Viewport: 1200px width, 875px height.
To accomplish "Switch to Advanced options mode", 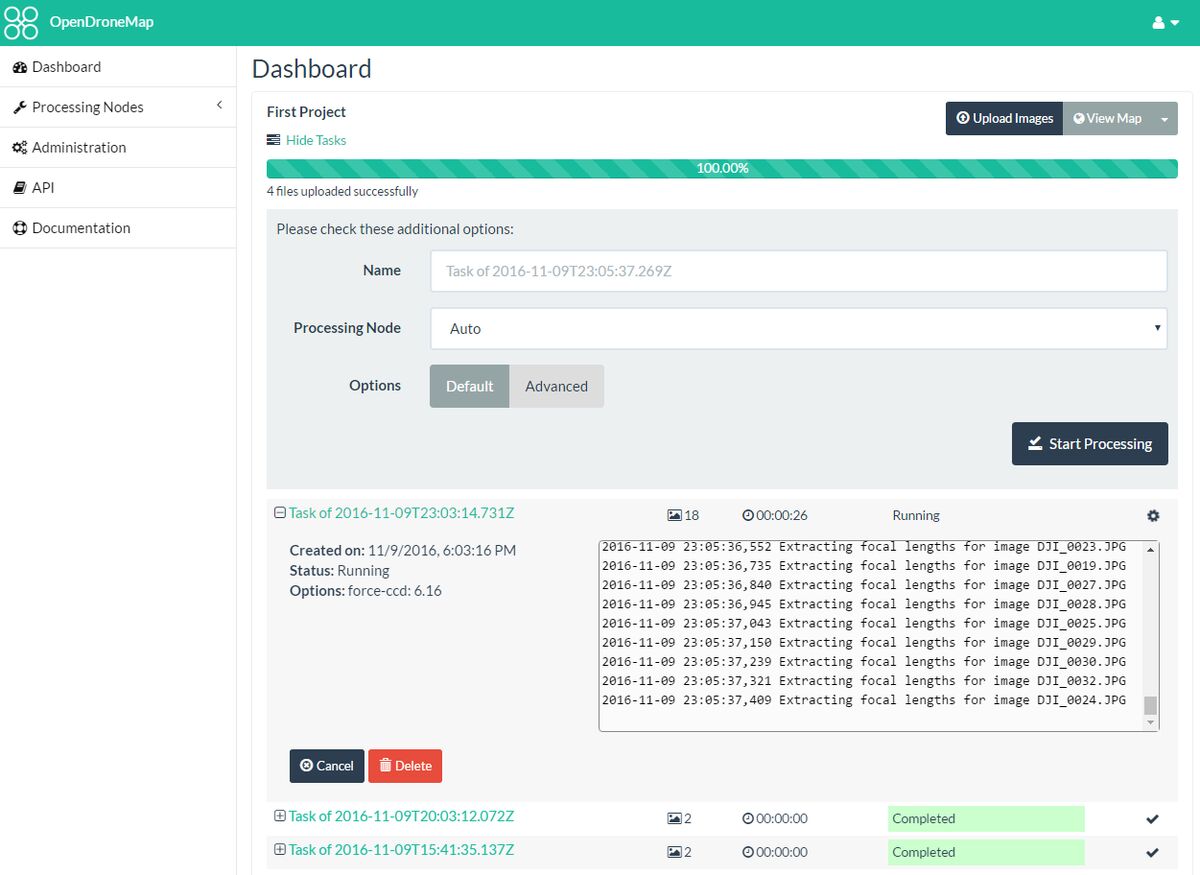I will tap(556, 386).
